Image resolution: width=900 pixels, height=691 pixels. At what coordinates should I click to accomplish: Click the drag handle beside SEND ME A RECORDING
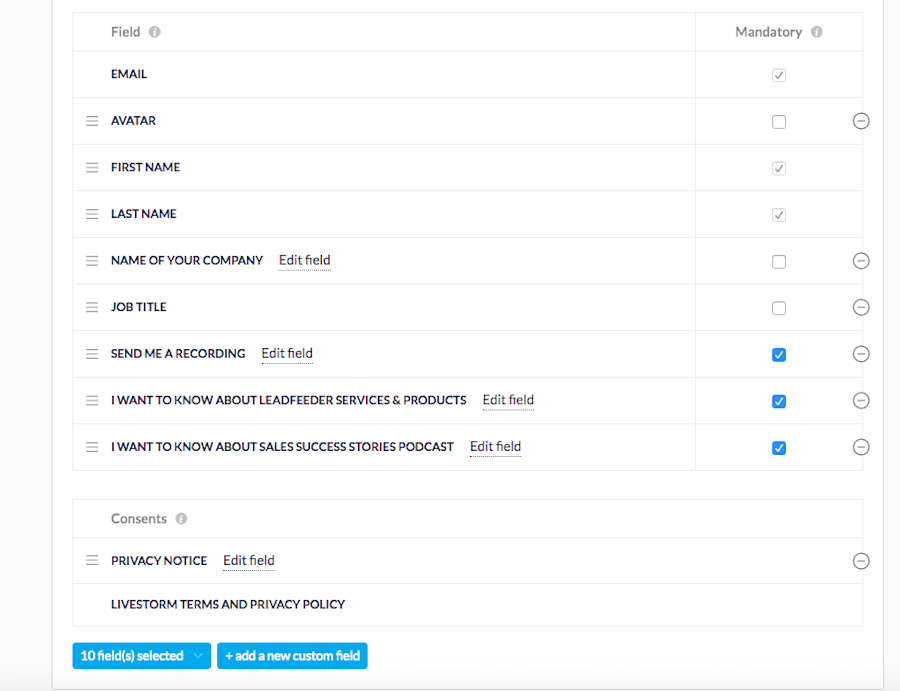[x=92, y=353]
